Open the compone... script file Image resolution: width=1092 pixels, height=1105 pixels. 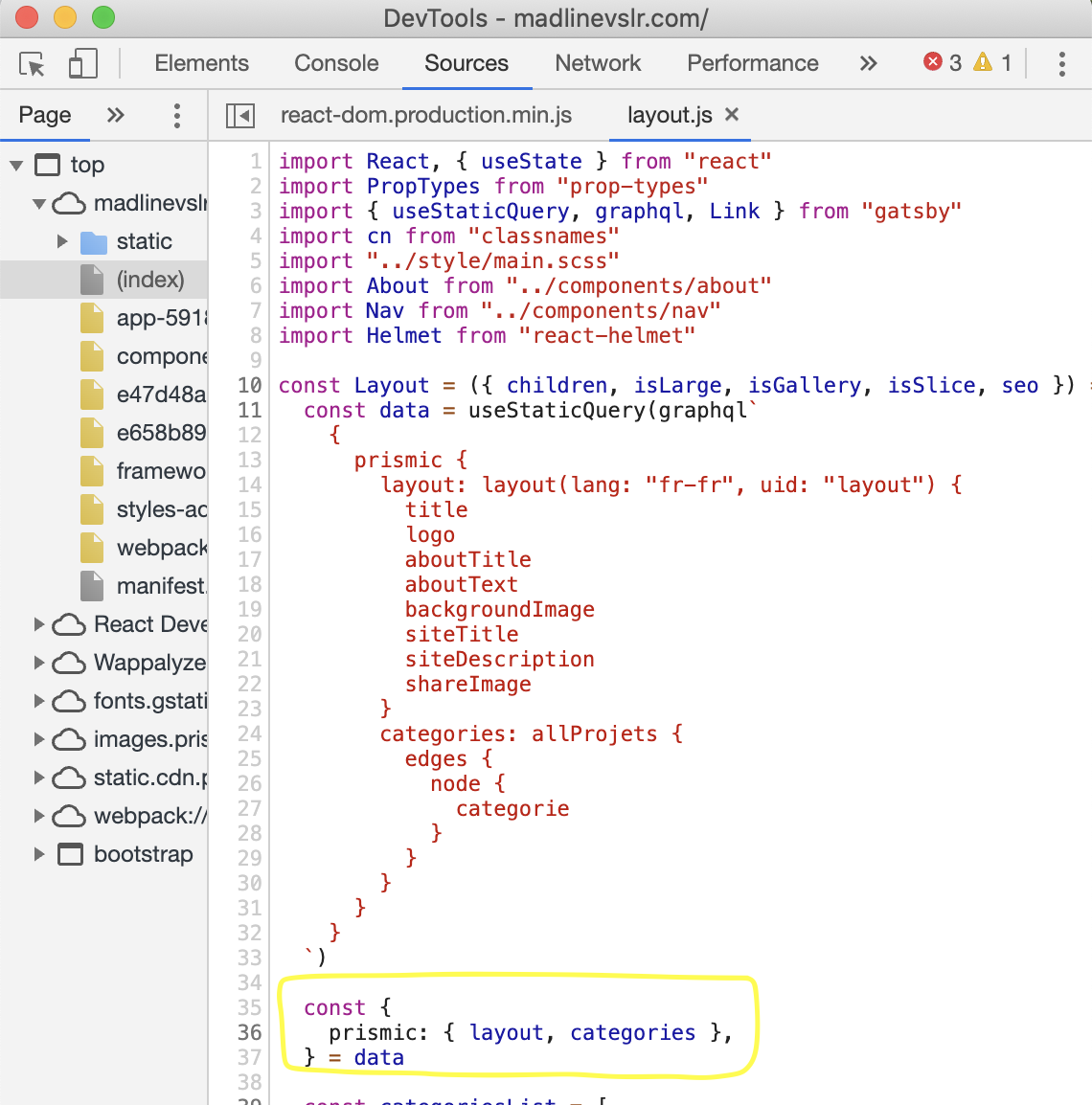tap(162, 356)
